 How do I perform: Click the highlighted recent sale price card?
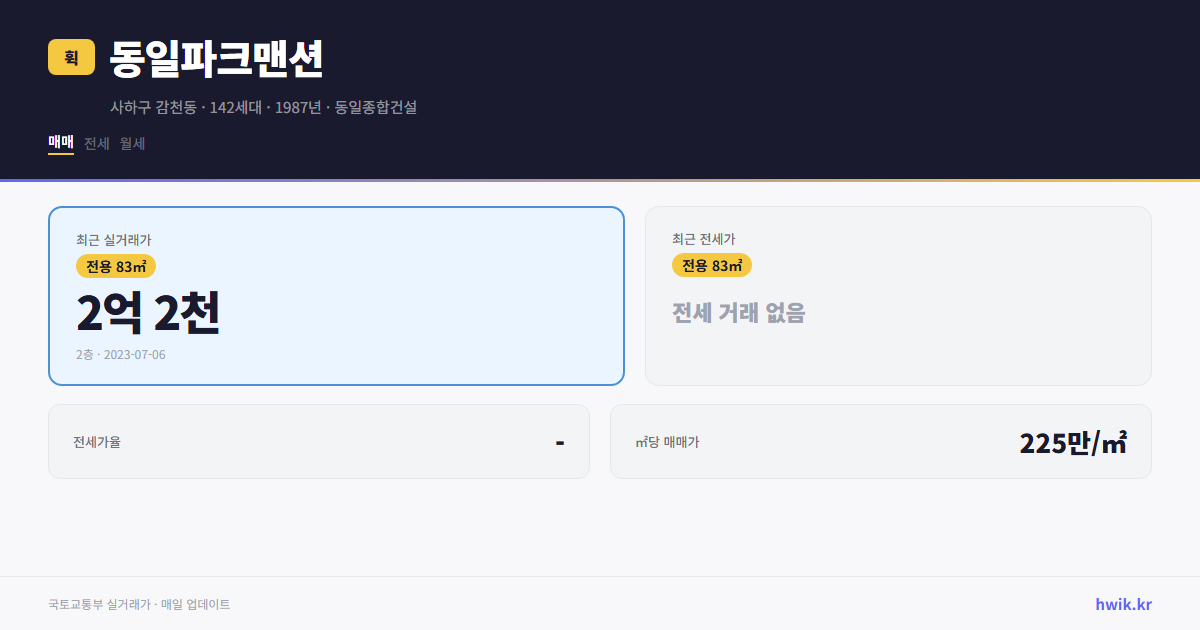point(335,295)
